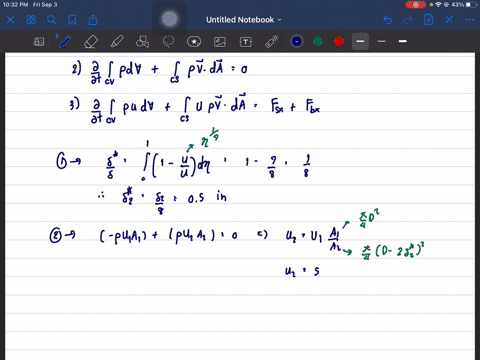Viewport: 480px width, 360px height.
Task: Select the Text box tool
Action: [246, 42]
